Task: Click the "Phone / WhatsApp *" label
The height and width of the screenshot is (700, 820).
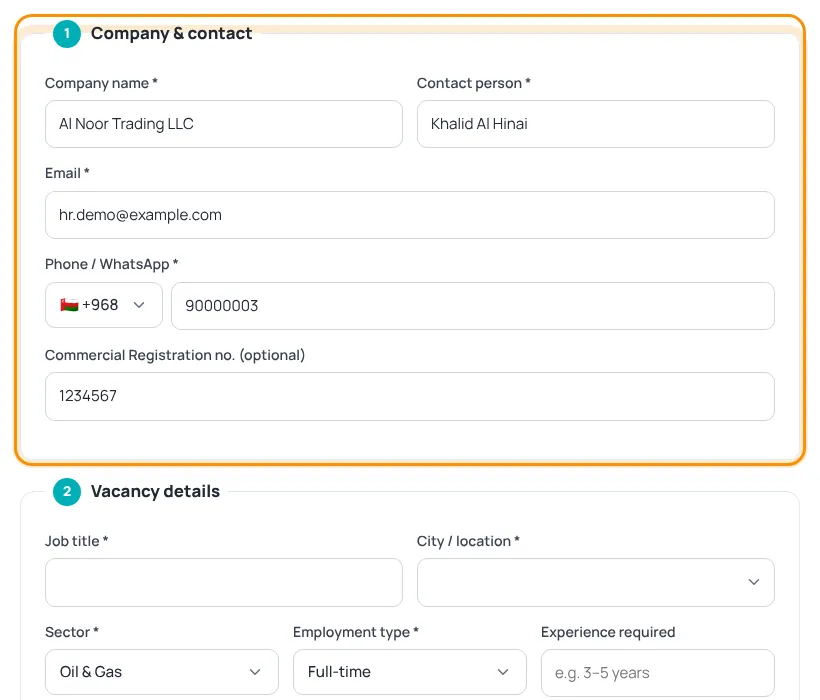Action: 111,264
